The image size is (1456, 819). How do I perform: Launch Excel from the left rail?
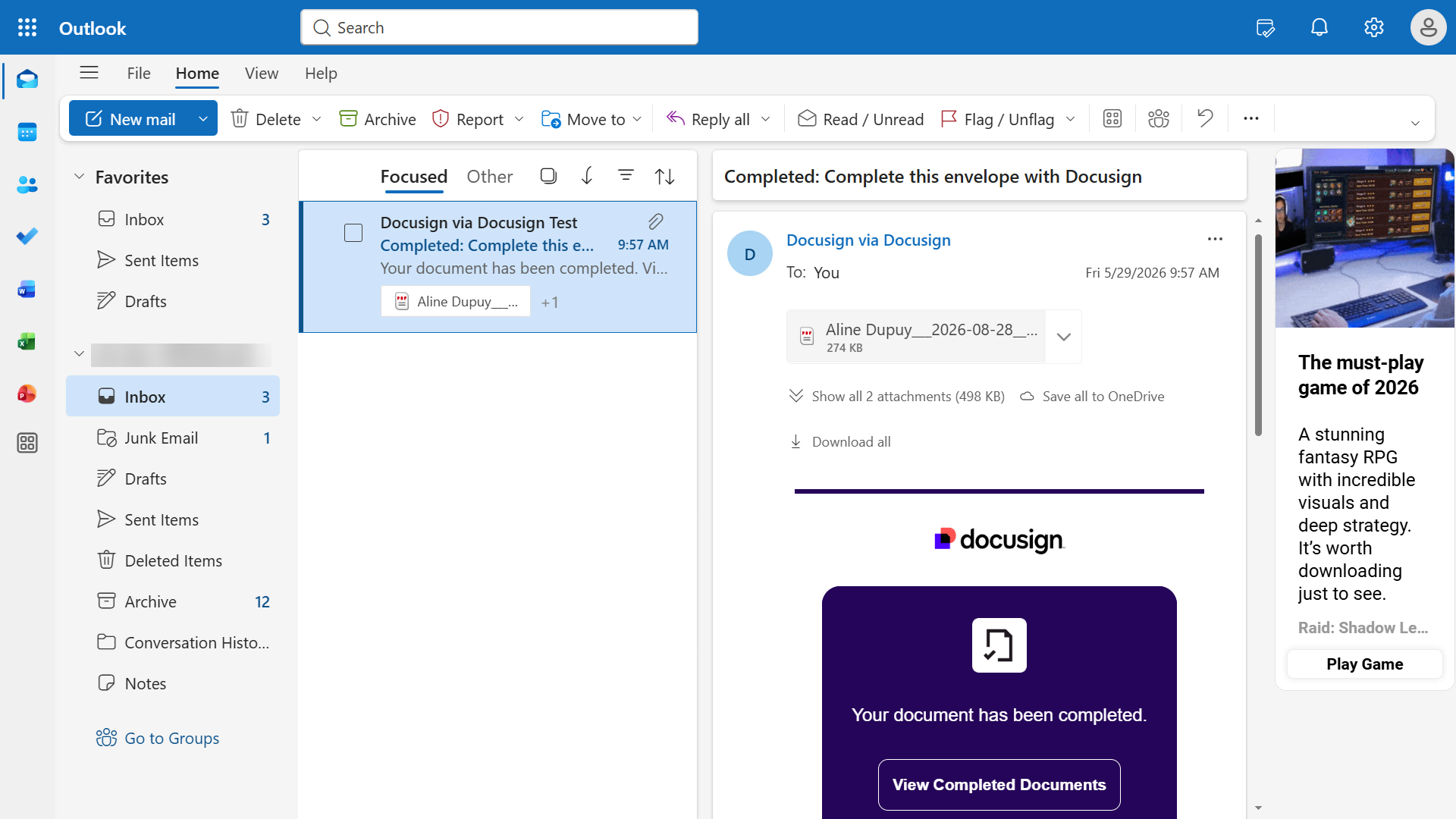(x=27, y=341)
